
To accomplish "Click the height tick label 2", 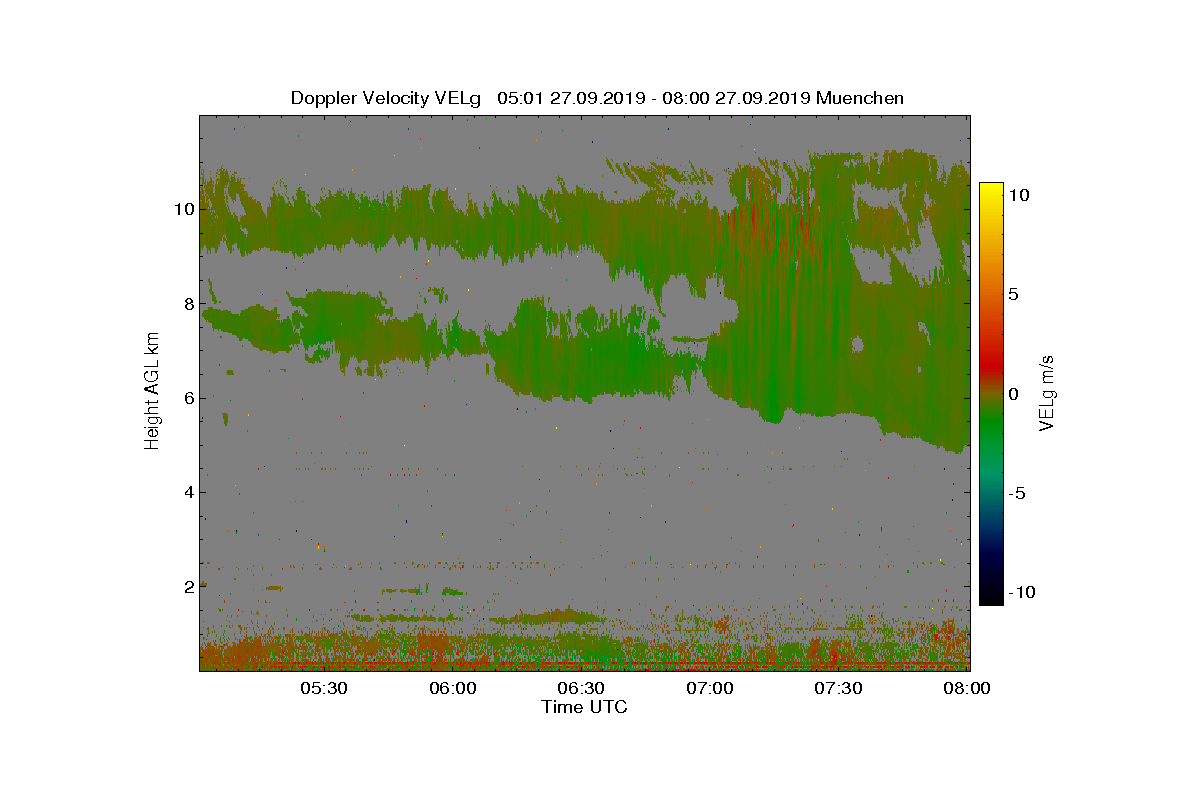I will [x=188, y=586].
